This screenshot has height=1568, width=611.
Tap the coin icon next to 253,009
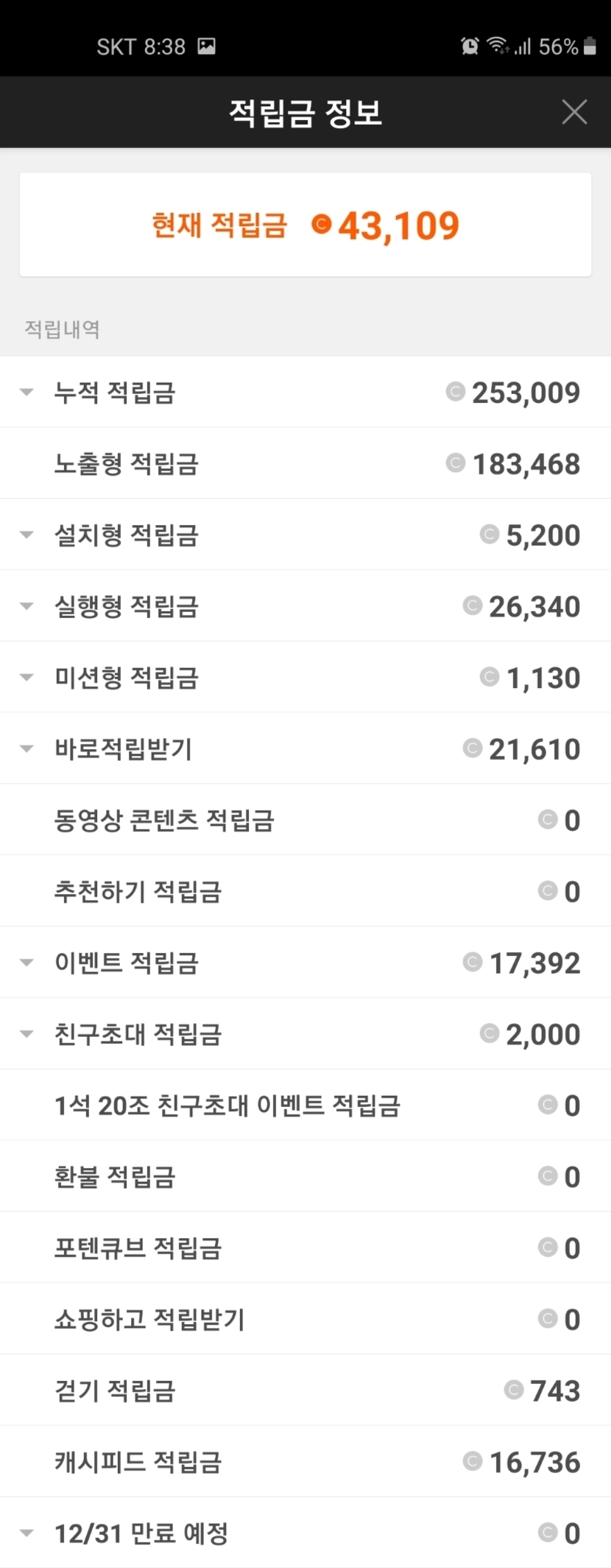coord(455,392)
